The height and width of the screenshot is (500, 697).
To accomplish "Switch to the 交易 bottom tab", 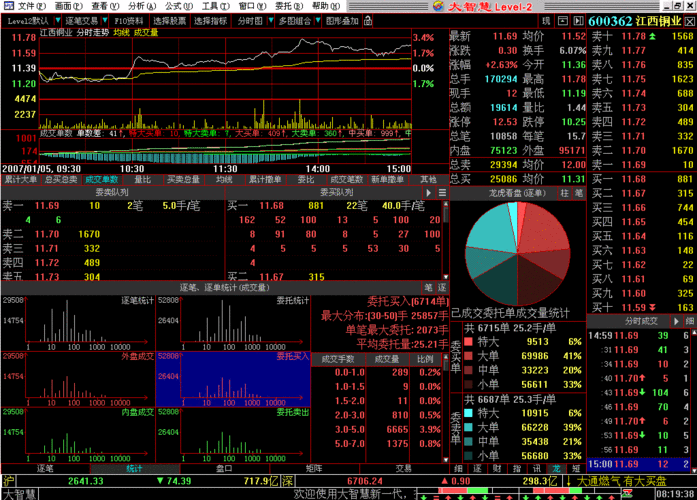I will tap(404, 468).
